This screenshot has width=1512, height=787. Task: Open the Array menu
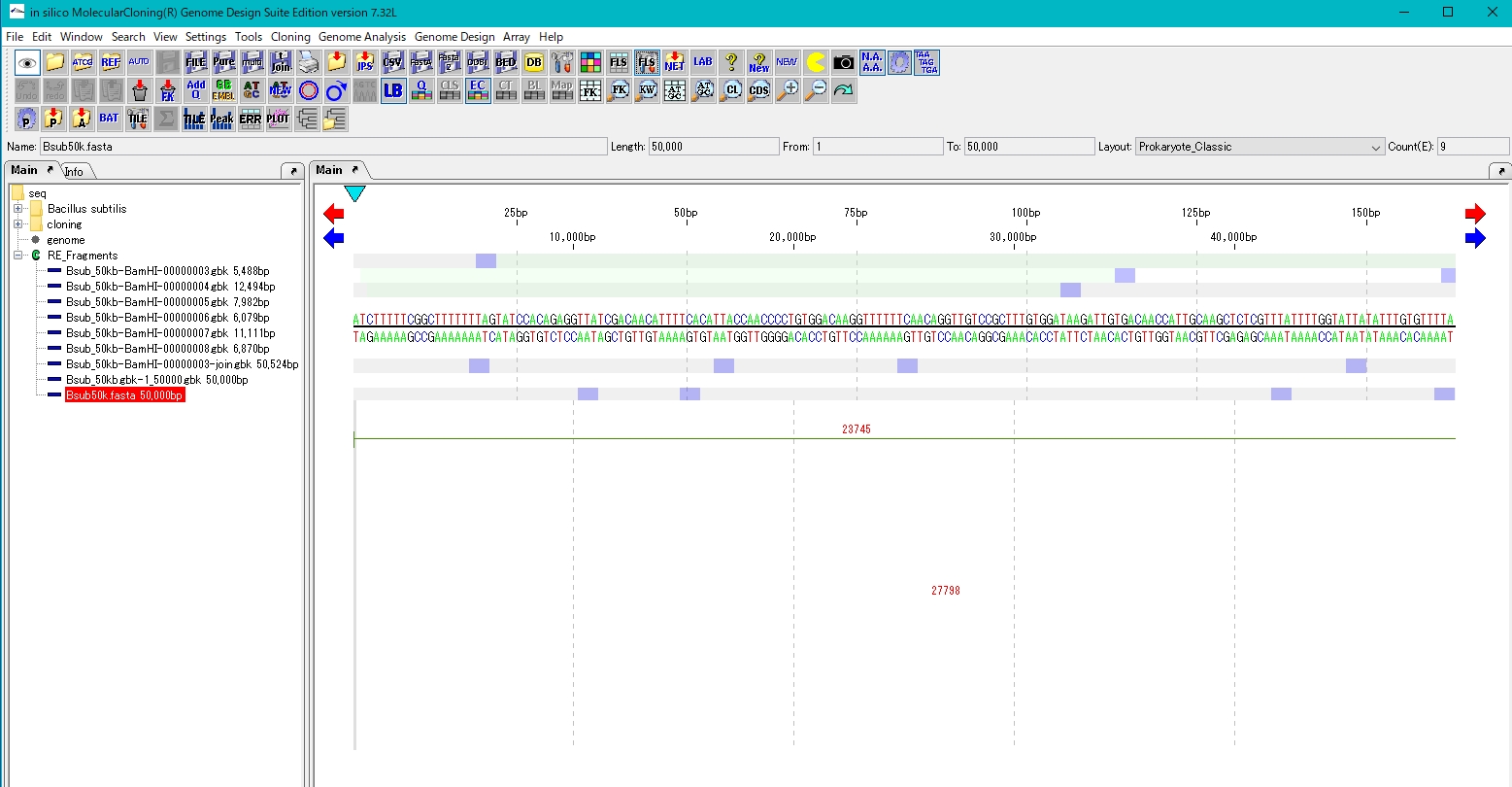point(517,37)
